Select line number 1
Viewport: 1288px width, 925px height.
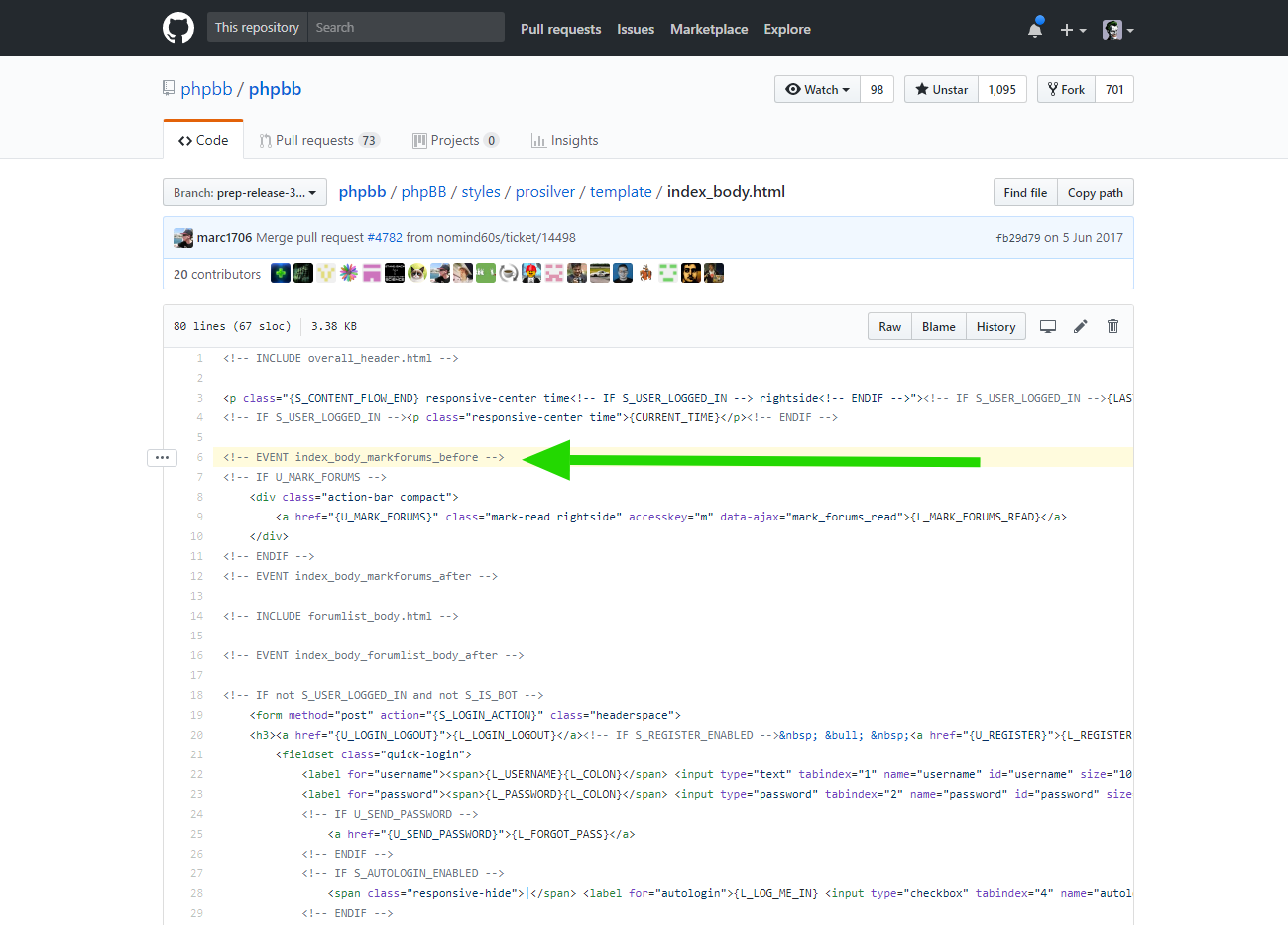pos(199,358)
